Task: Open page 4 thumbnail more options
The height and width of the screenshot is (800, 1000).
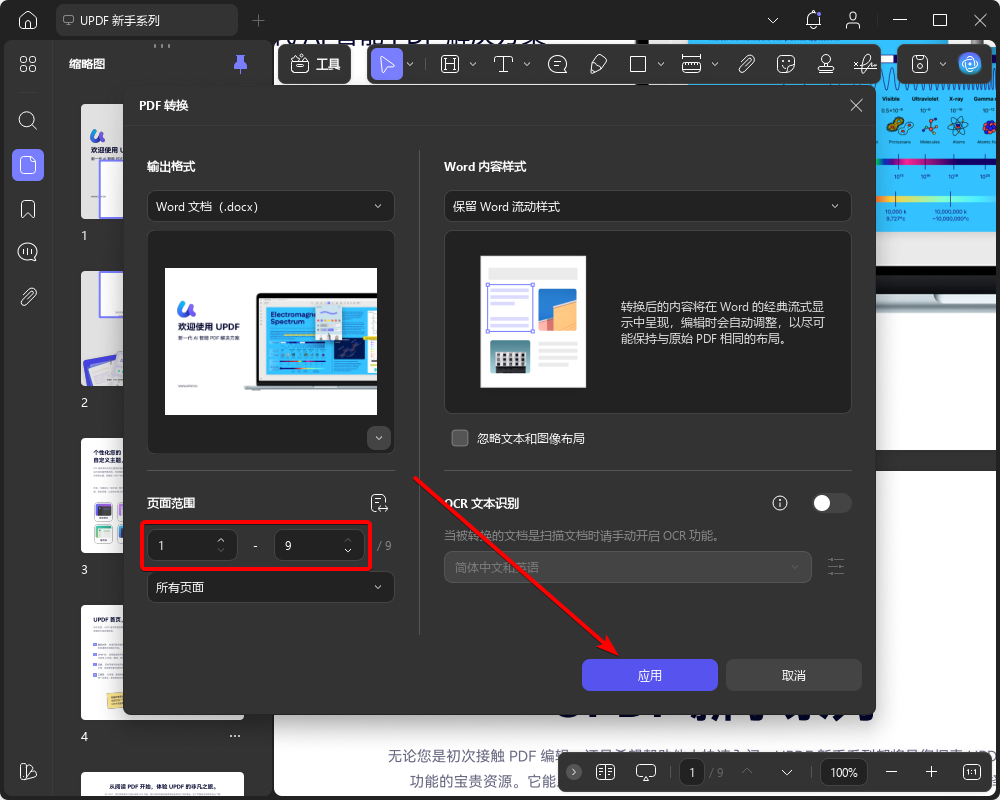Action: tap(235, 736)
